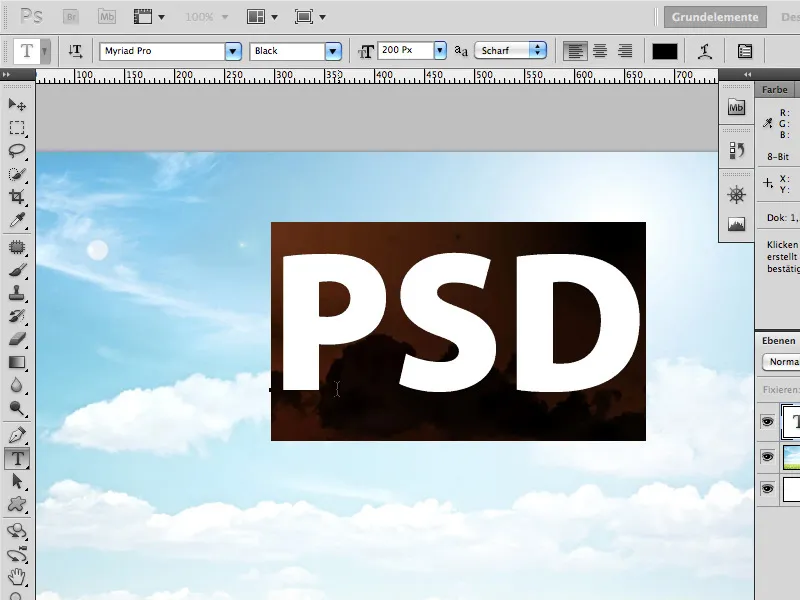This screenshot has width=800, height=600.
Task: Click the 8-Bit readout in info panel
Action: coord(778,157)
